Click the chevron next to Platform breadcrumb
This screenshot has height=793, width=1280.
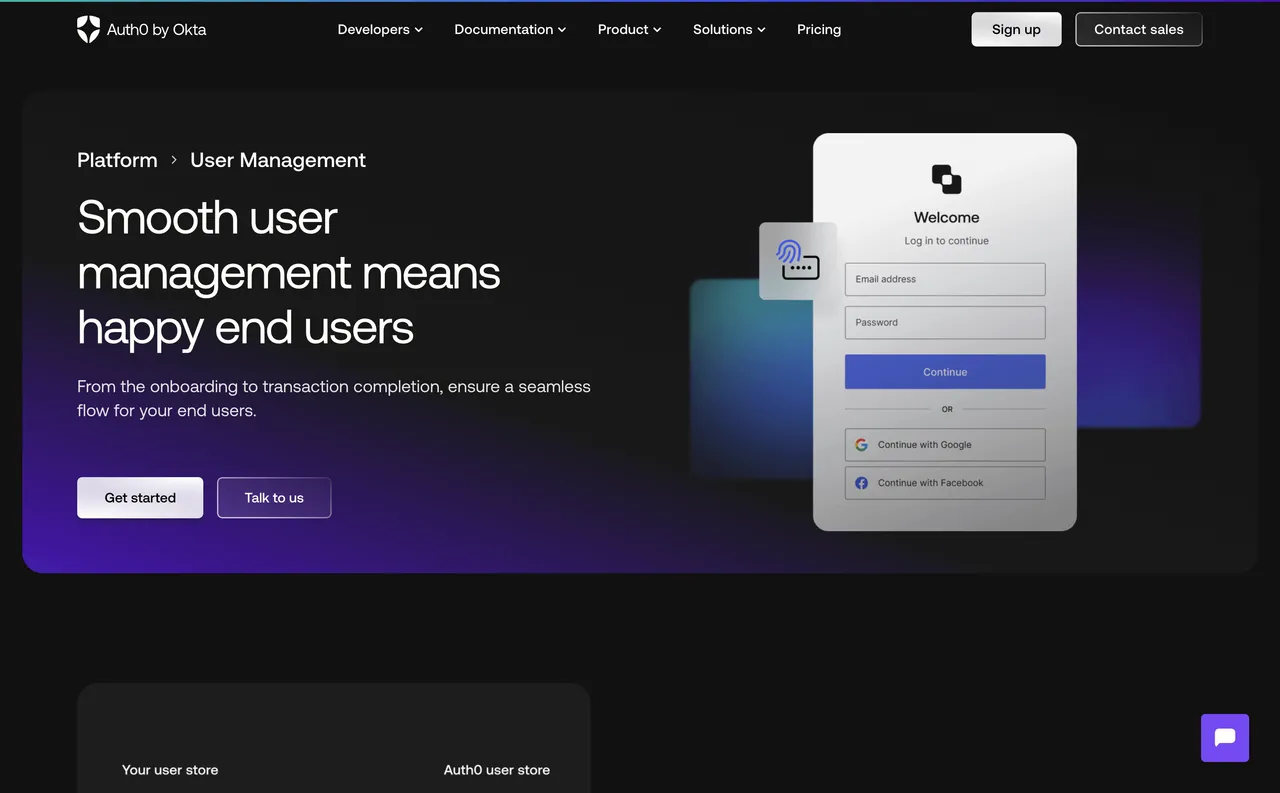pos(173,159)
